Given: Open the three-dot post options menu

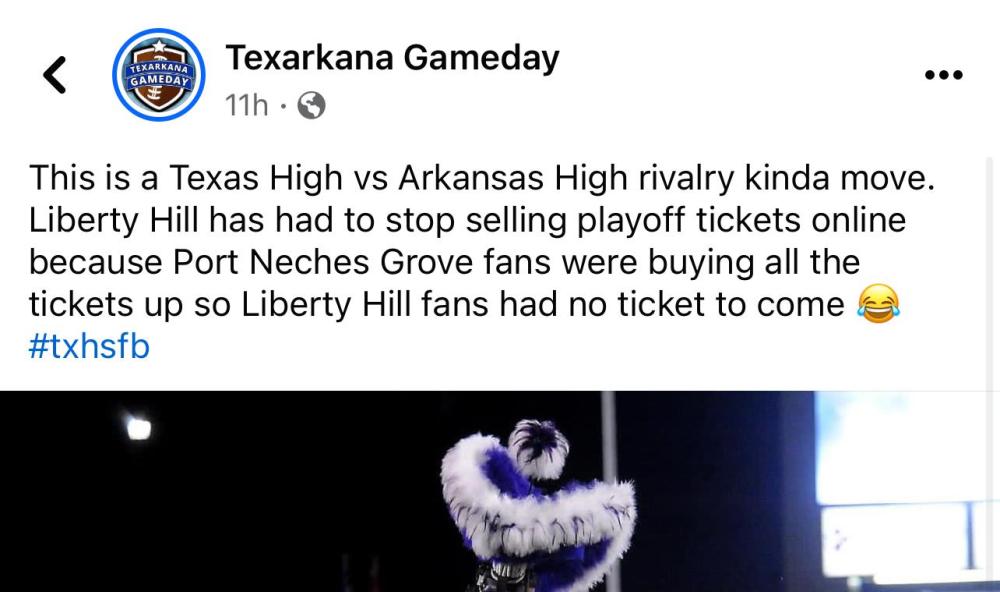Looking at the screenshot, I should [x=944, y=75].
